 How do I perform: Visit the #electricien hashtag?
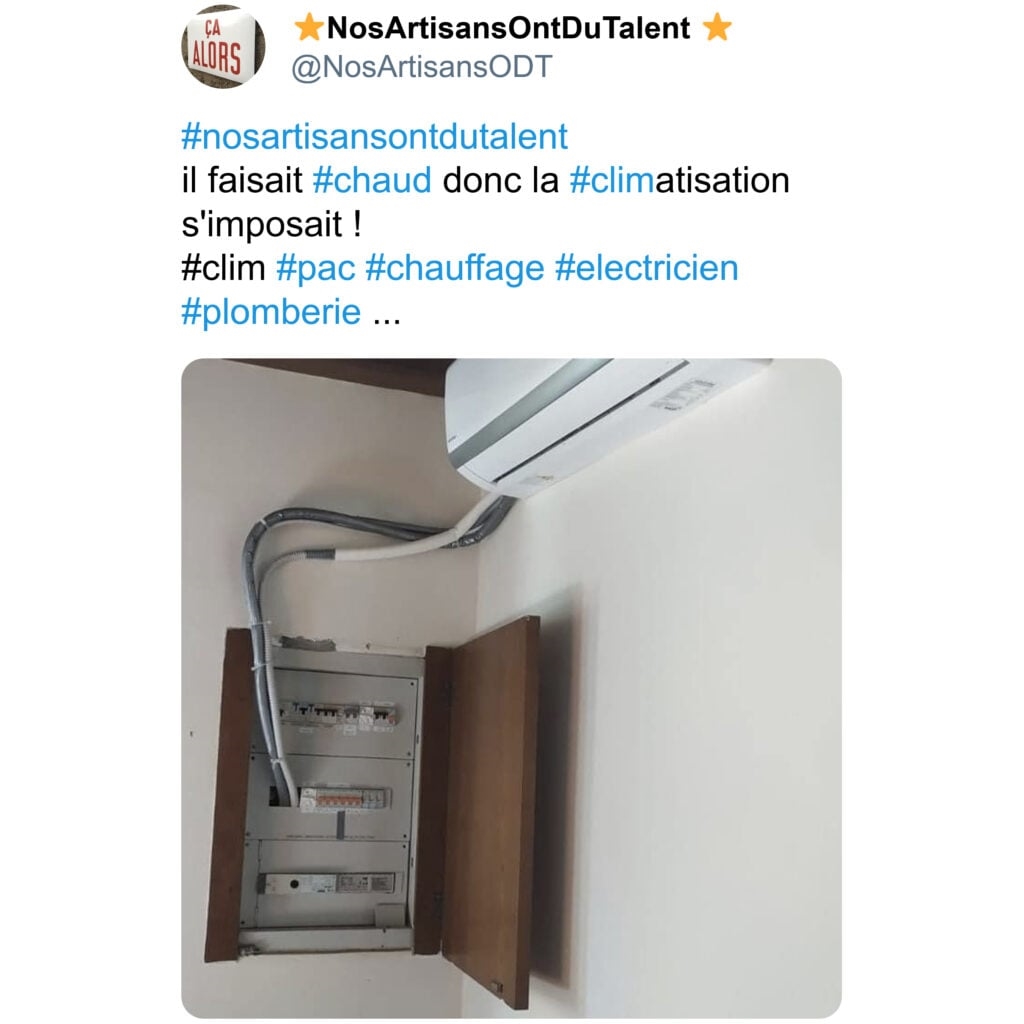pyautogui.click(x=647, y=268)
